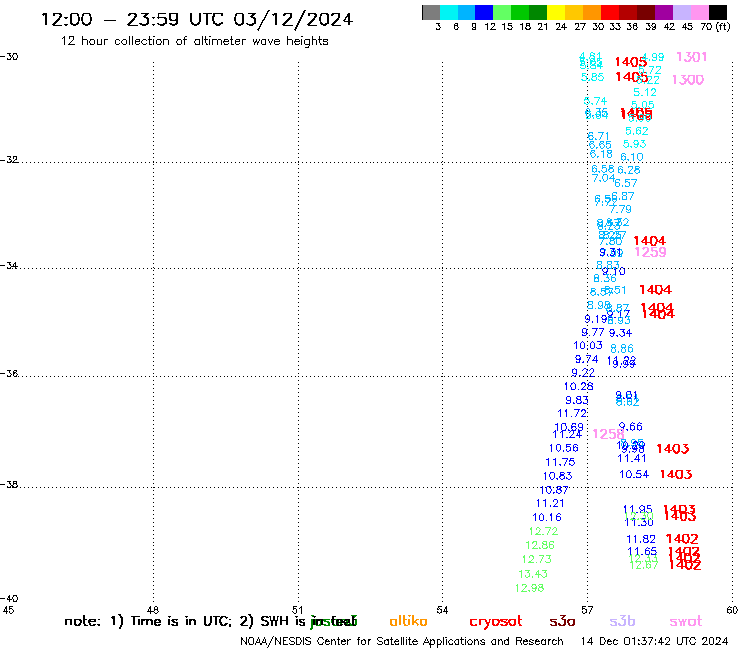Click the '14 Dec 01:37:42 UTC 2024' timestamp
Viewport: 740px width, 650px height.
click(x=654, y=641)
